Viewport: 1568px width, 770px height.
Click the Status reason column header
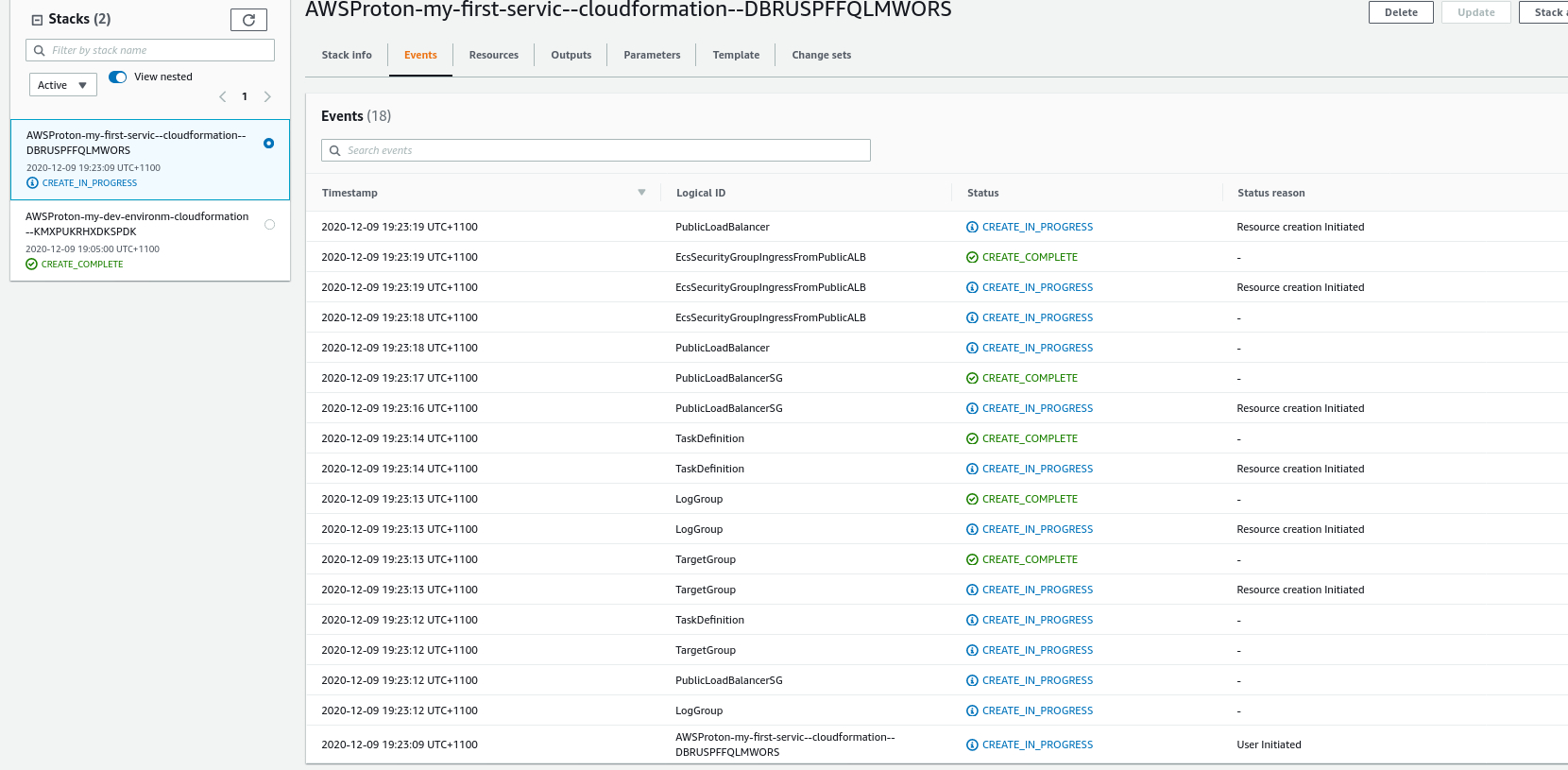1271,193
